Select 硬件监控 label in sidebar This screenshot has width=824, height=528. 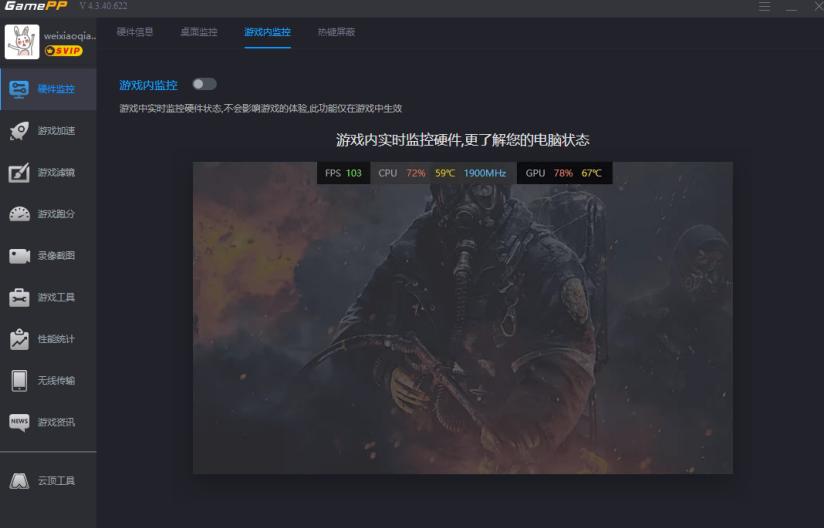pos(56,89)
